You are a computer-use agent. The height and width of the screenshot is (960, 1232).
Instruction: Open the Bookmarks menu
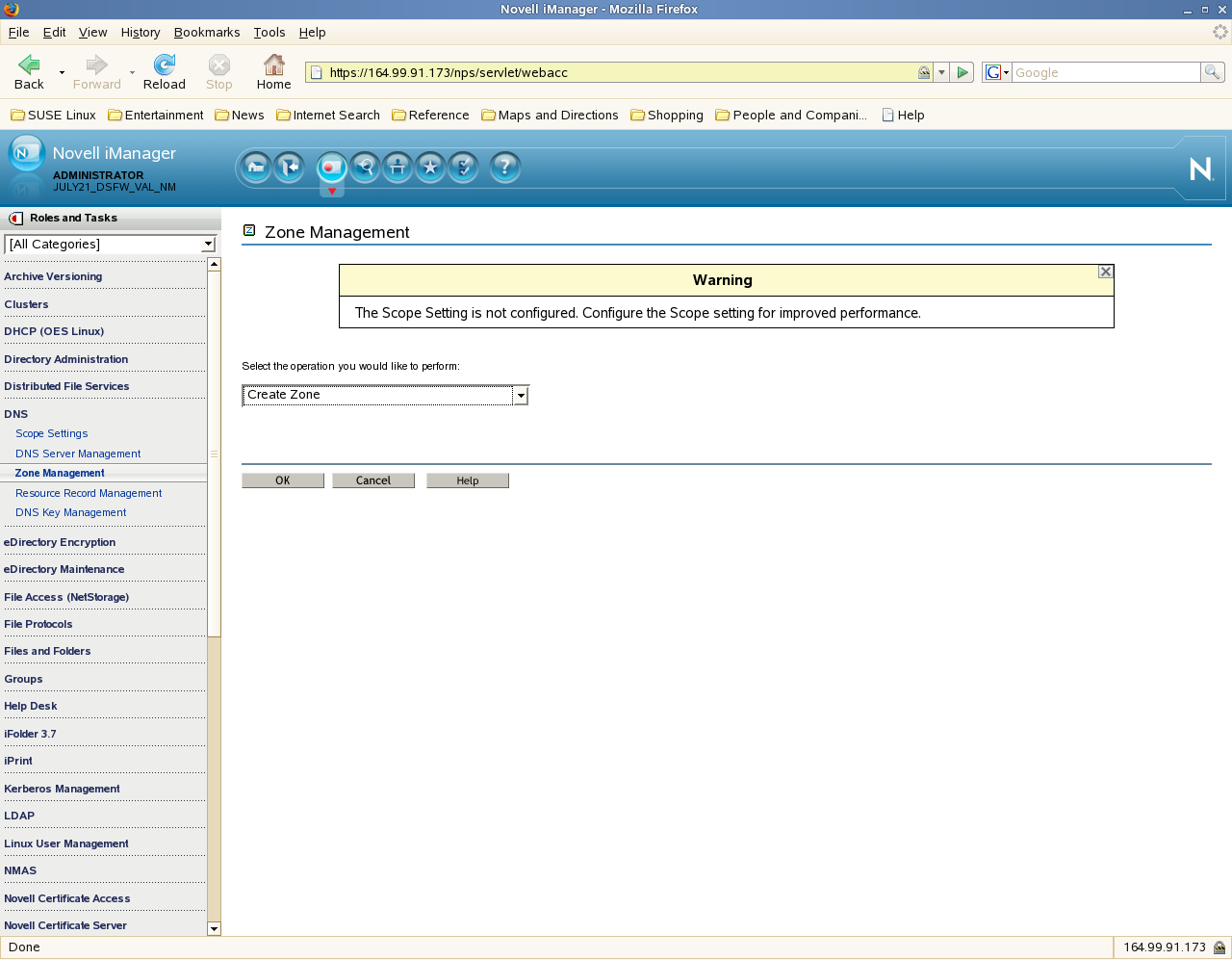(207, 32)
